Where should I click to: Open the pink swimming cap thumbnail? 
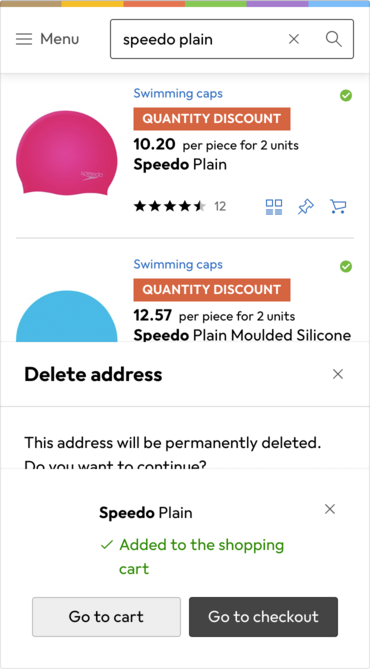(x=67, y=152)
